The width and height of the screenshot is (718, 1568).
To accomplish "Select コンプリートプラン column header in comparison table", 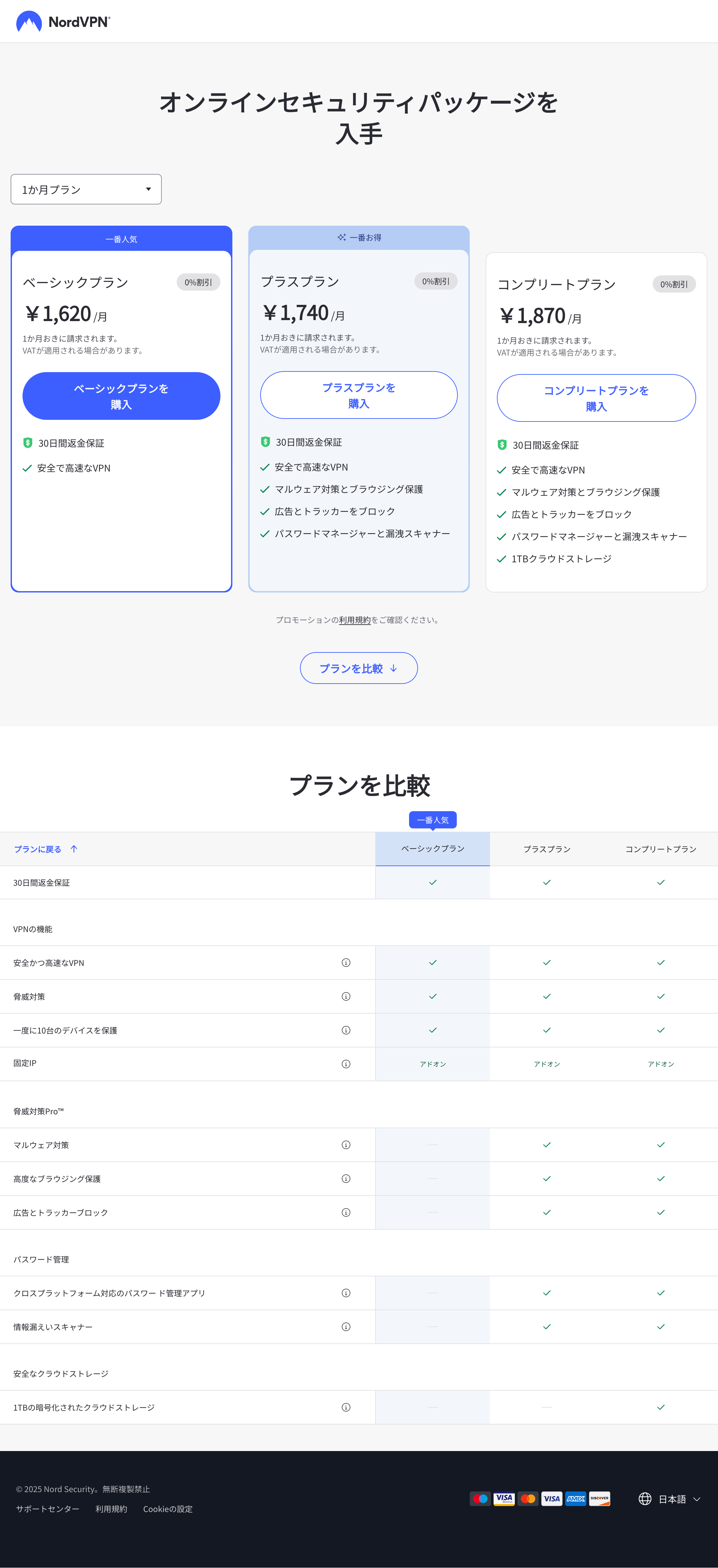I will [x=661, y=849].
